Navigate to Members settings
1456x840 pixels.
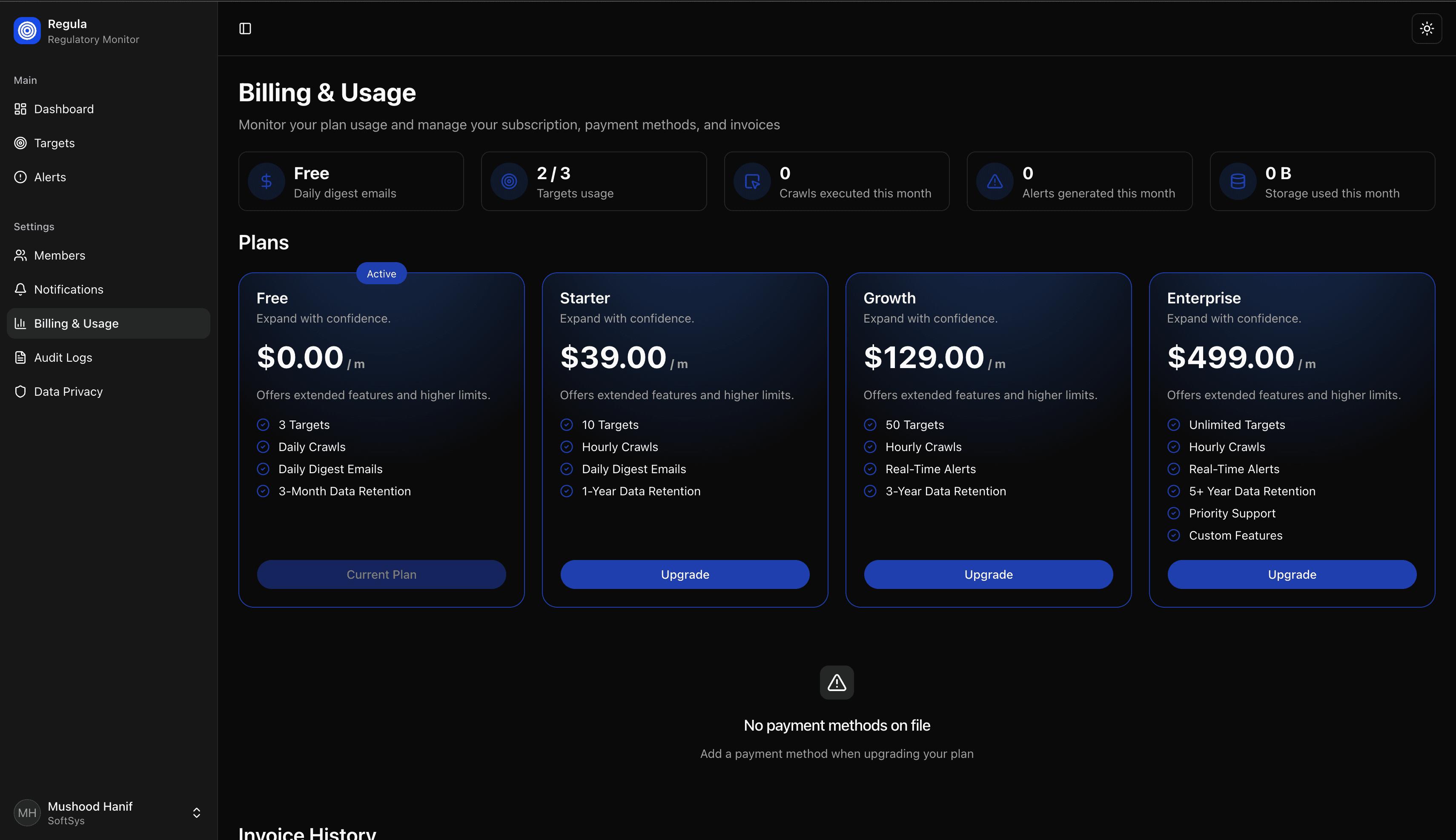tap(60, 256)
